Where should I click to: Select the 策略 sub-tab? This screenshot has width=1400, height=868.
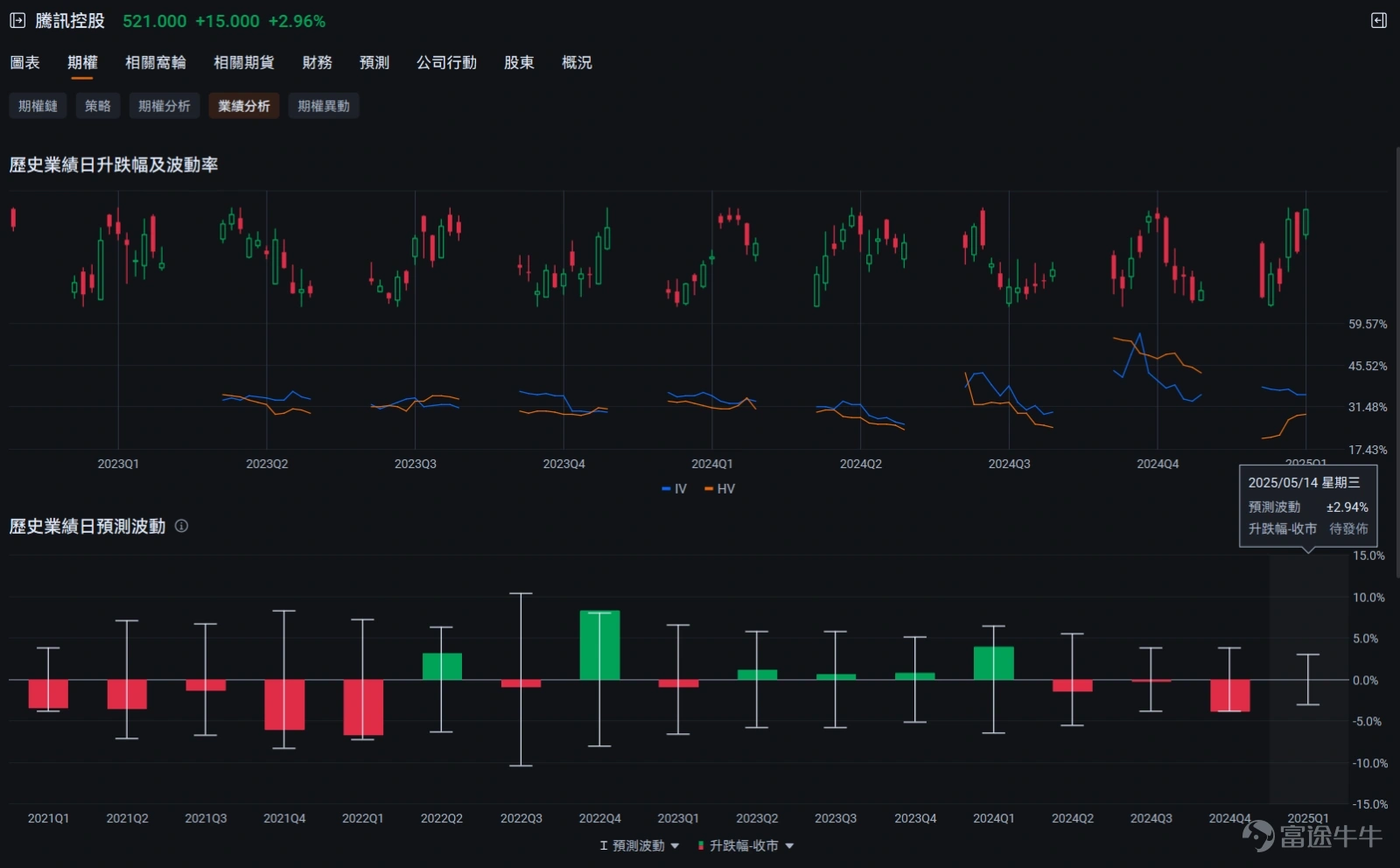pos(98,106)
